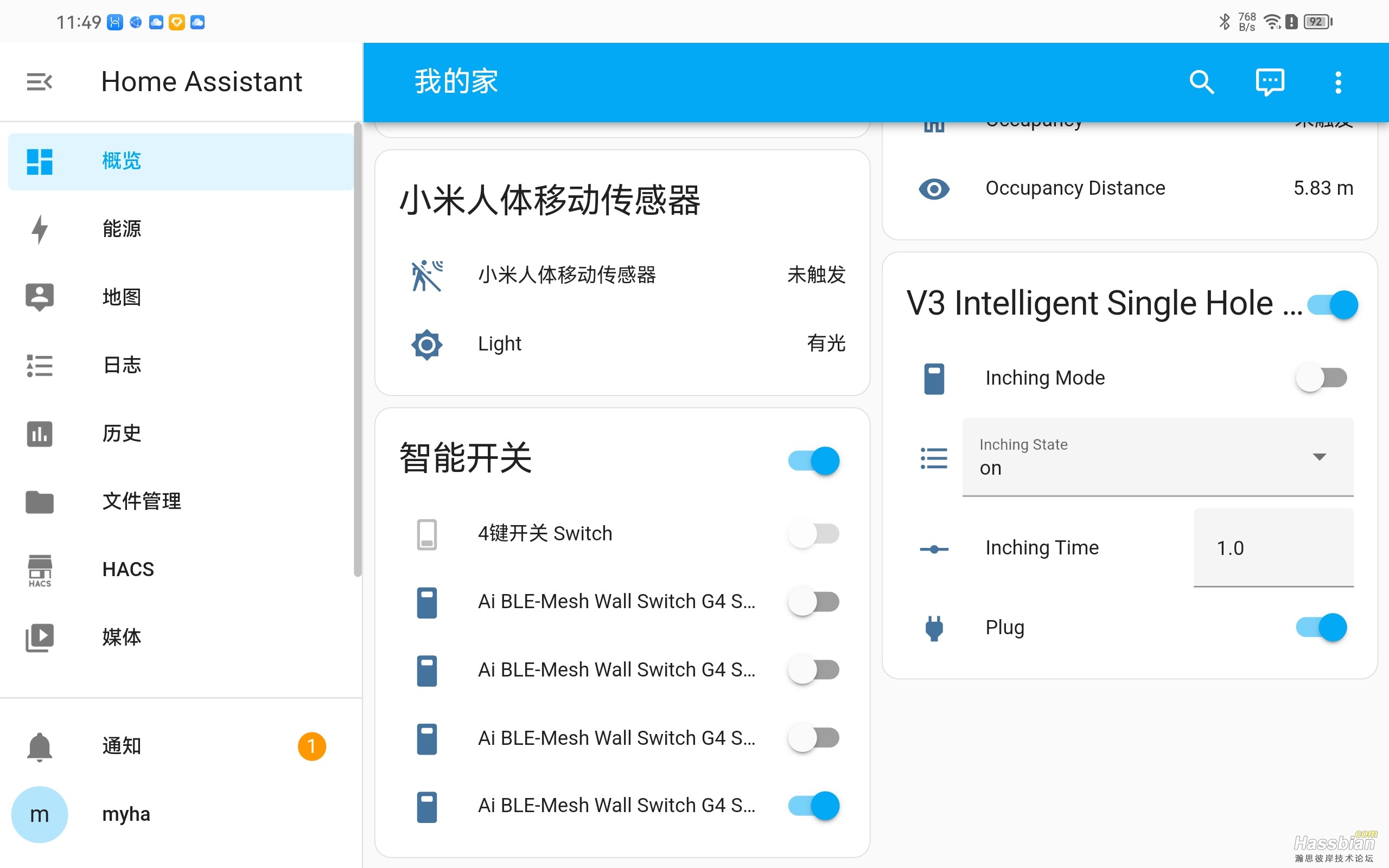Click the 4键开关 Switch device icon

pyautogui.click(x=427, y=534)
